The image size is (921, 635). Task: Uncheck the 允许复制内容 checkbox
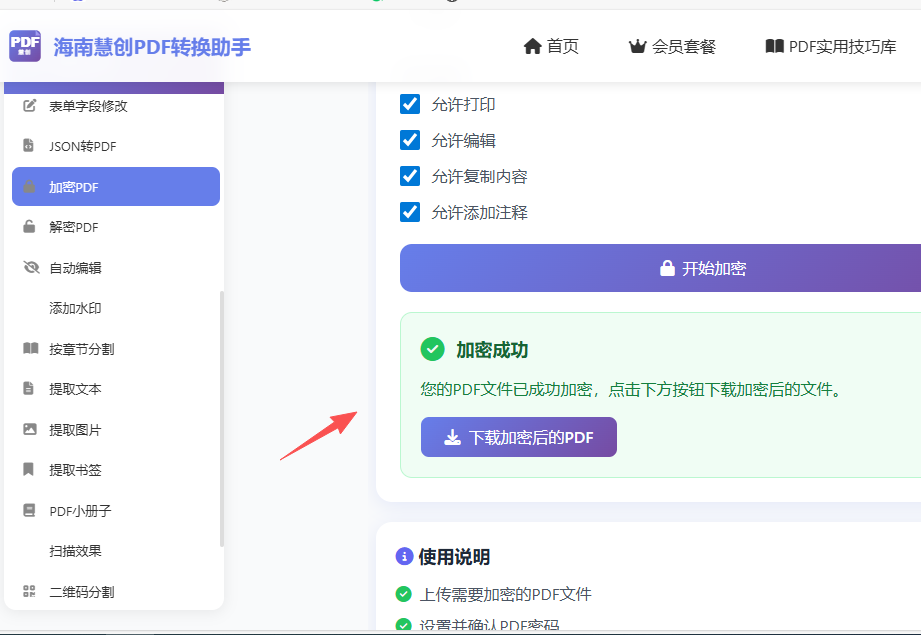tap(410, 176)
